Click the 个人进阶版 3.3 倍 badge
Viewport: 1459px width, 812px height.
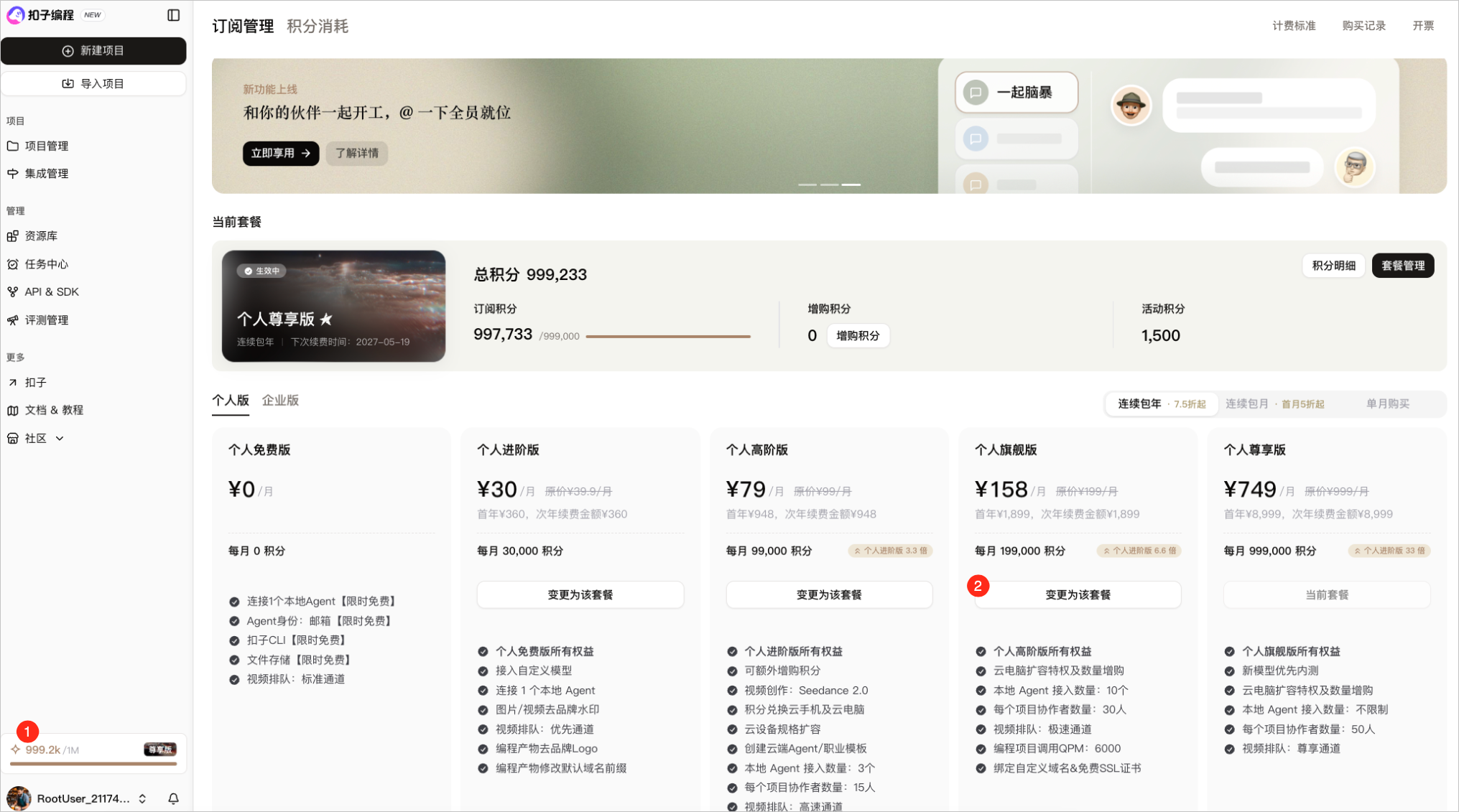890,551
